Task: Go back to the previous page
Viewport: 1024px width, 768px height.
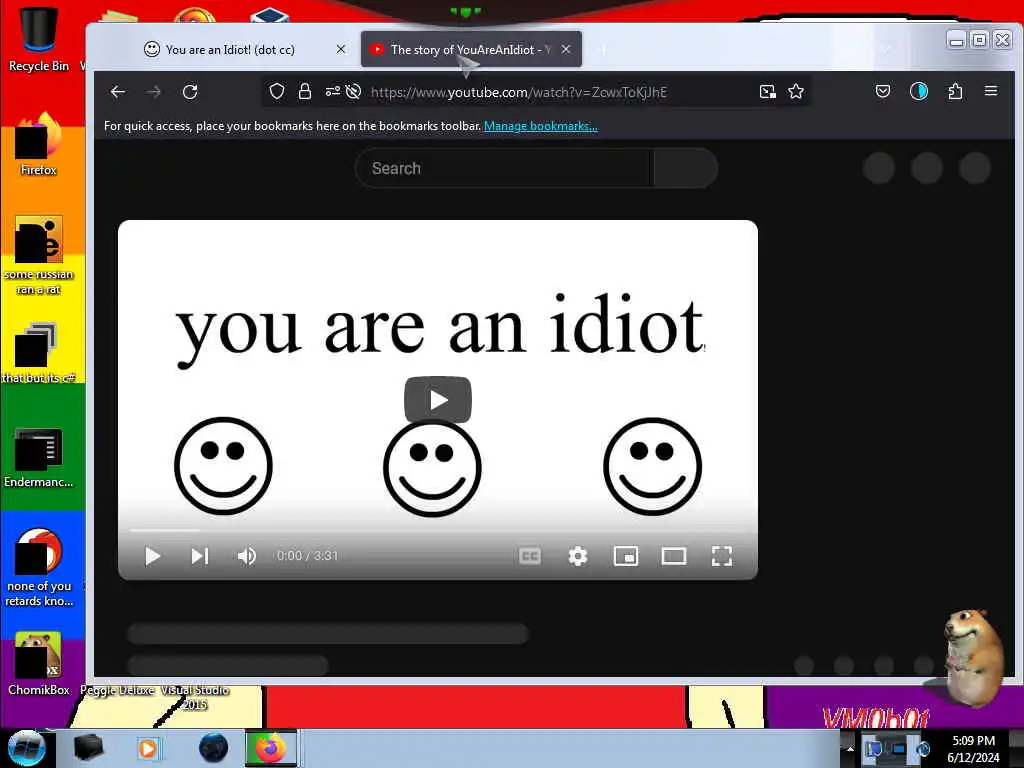Action: click(118, 92)
